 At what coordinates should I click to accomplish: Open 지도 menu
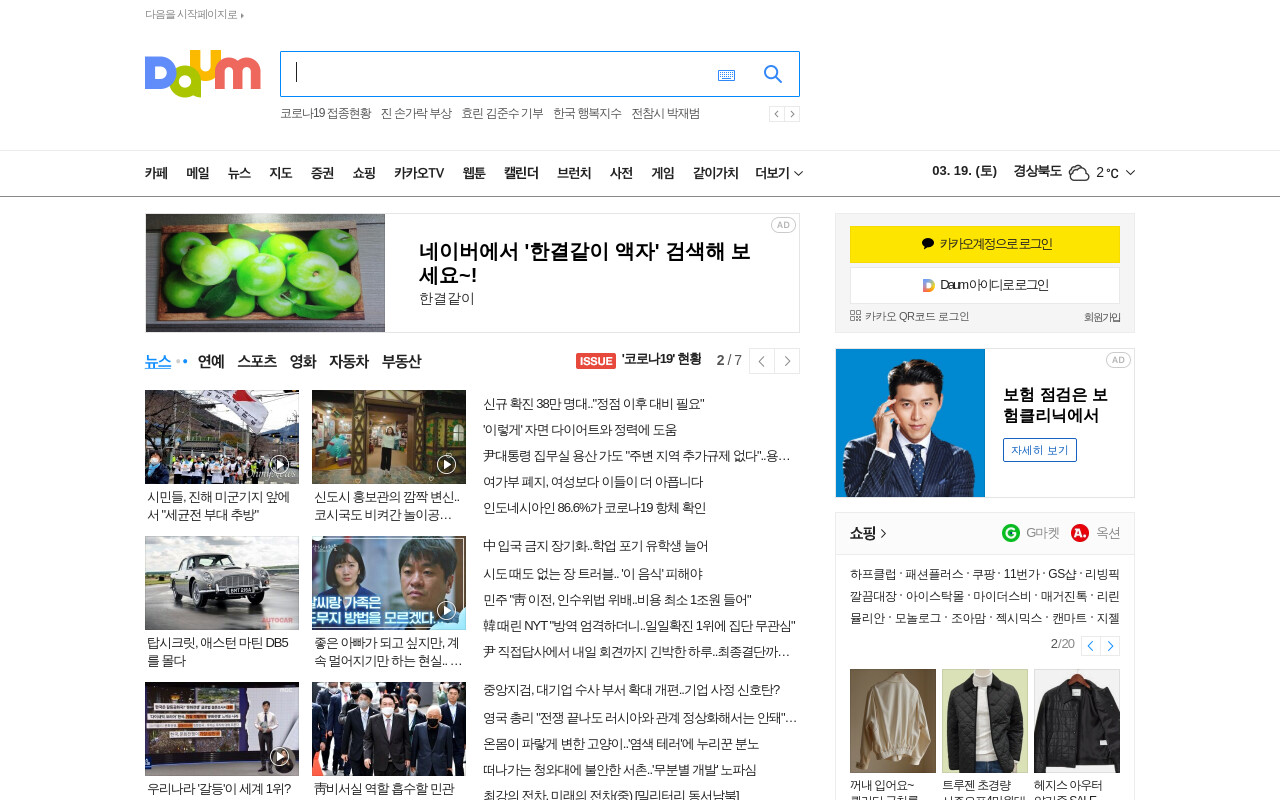[x=281, y=173]
